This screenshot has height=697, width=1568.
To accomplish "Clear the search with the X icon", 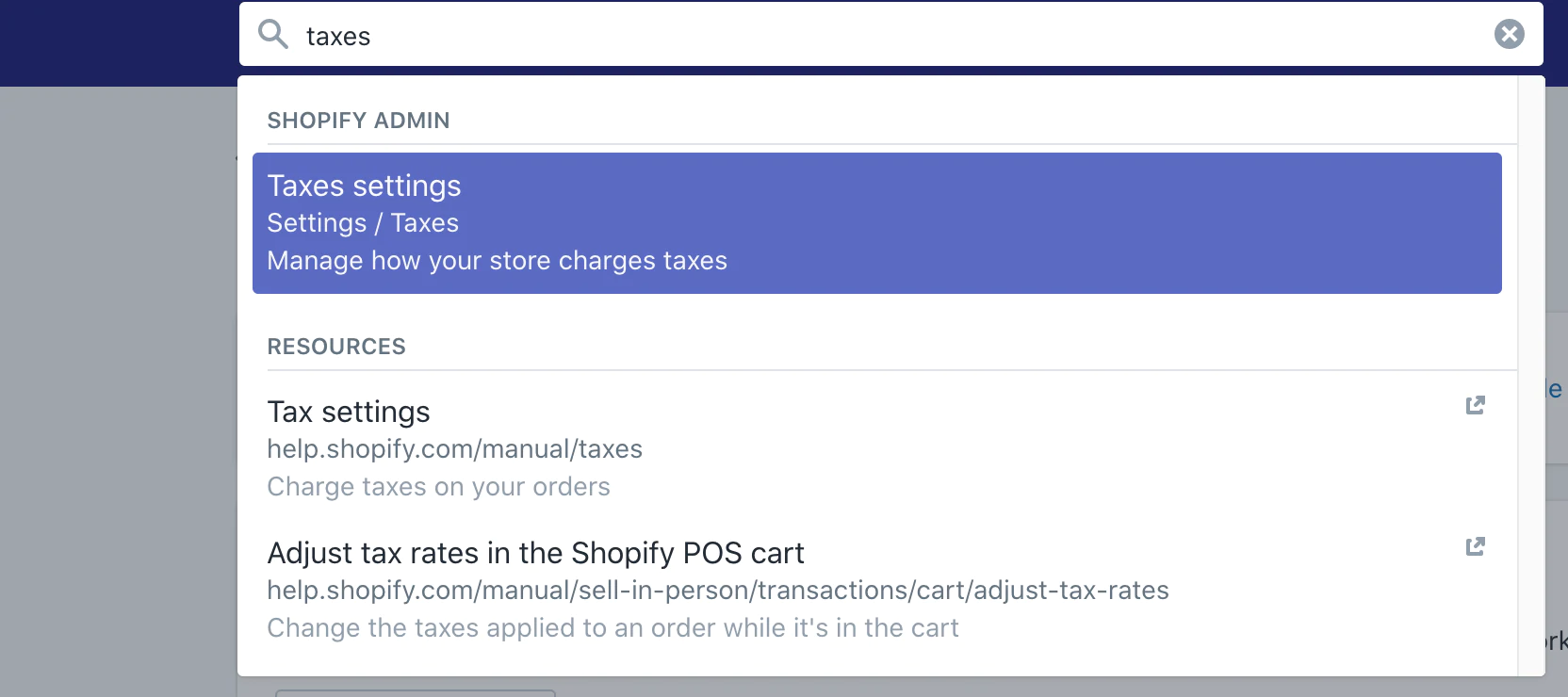I will (x=1509, y=35).
